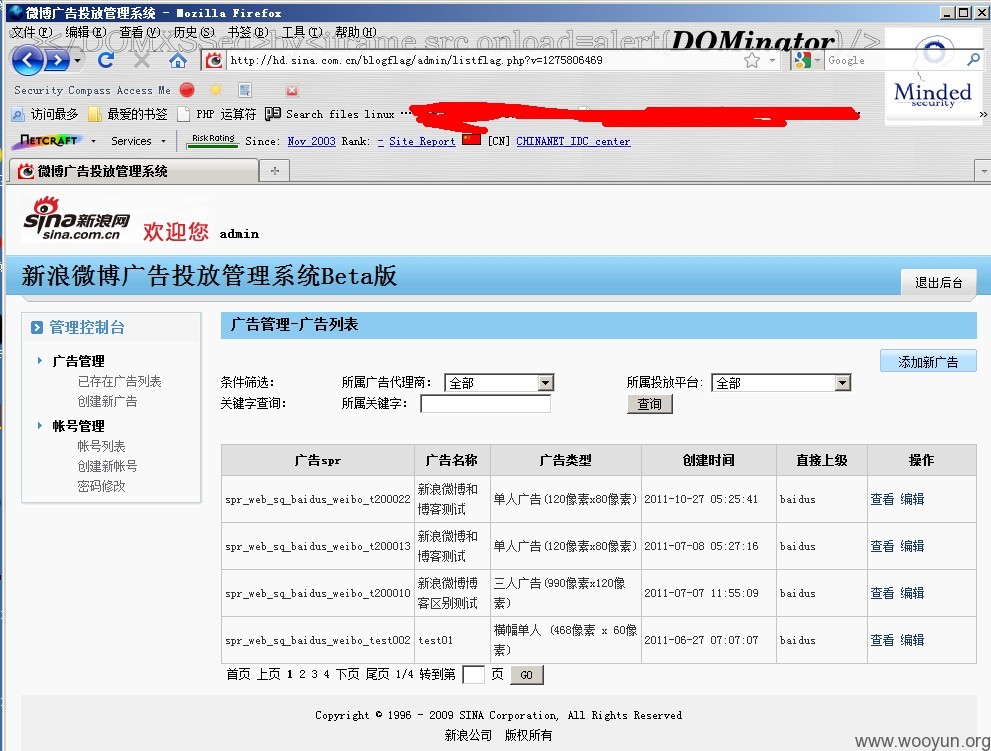Click 编辑 for spr_web_sq_baidus_weibo_t200013

912,546
